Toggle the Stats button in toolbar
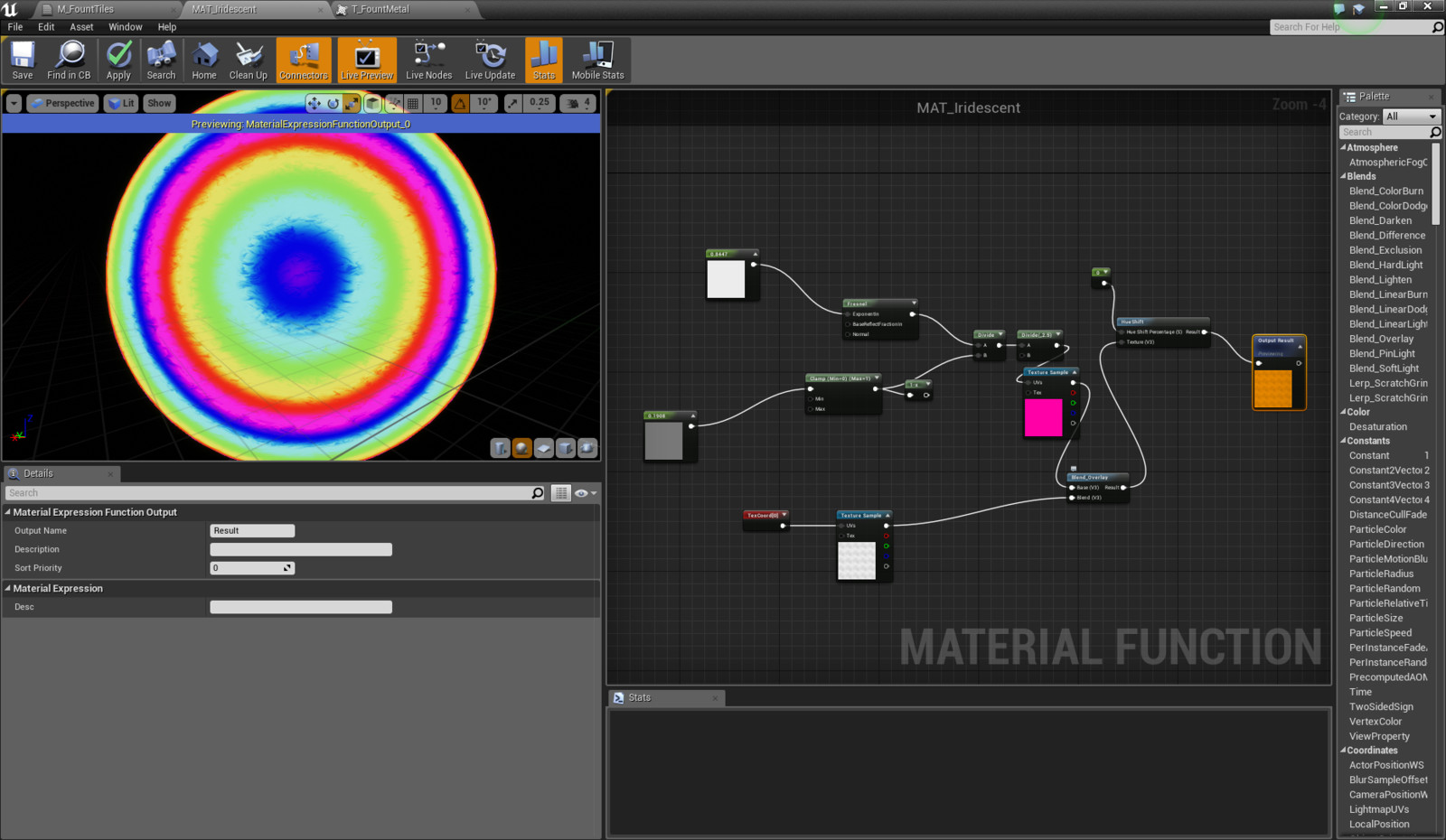 [x=544, y=61]
